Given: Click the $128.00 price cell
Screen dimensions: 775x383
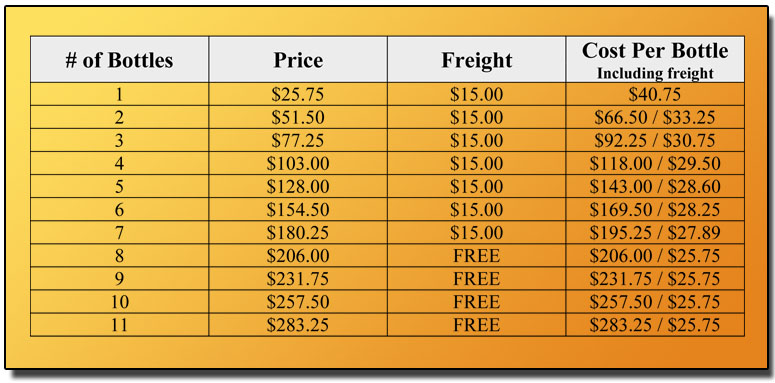Looking at the screenshot, I should pyautogui.click(x=298, y=186).
